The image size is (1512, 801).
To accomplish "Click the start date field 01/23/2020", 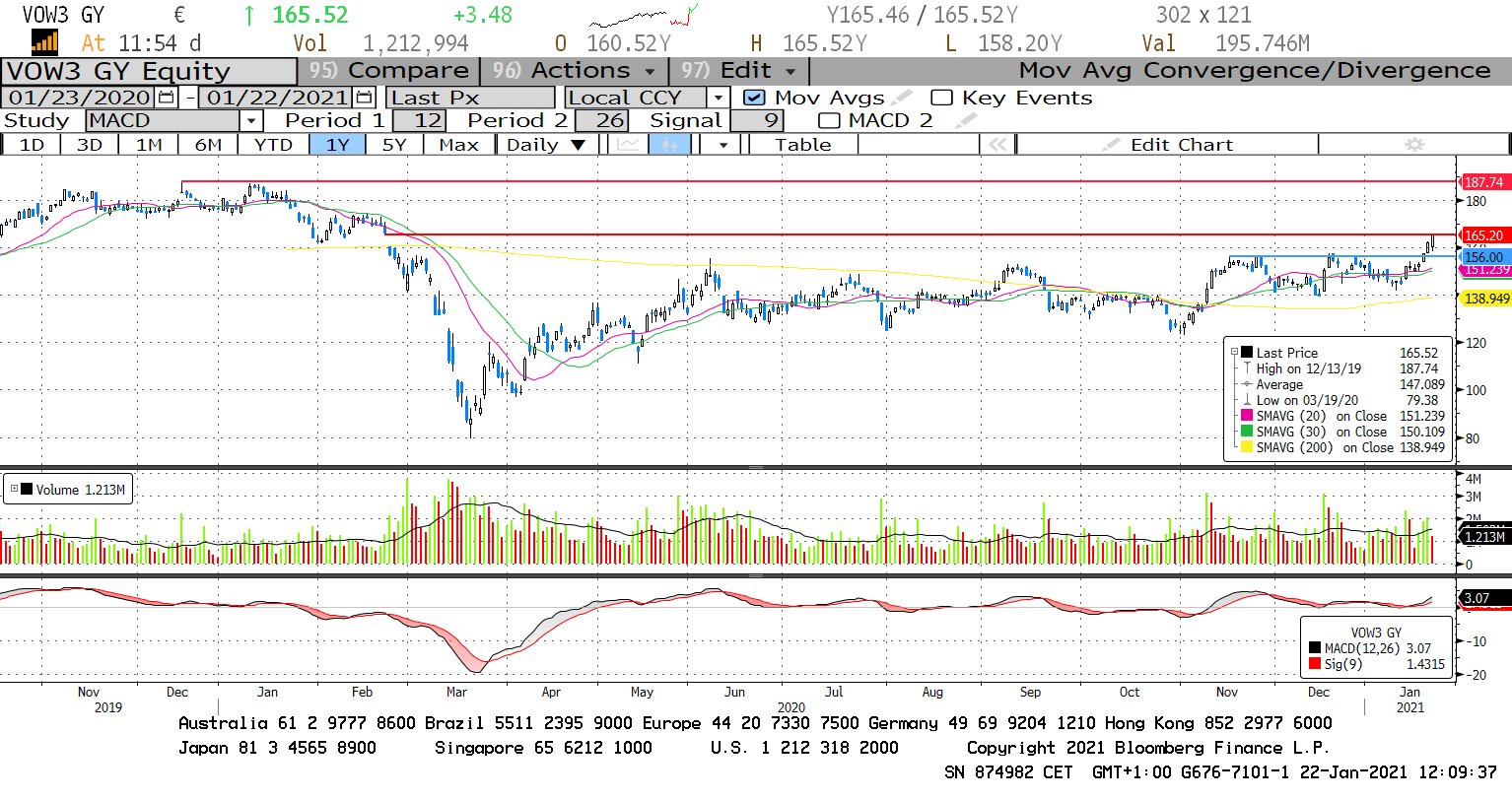I will [80, 98].
